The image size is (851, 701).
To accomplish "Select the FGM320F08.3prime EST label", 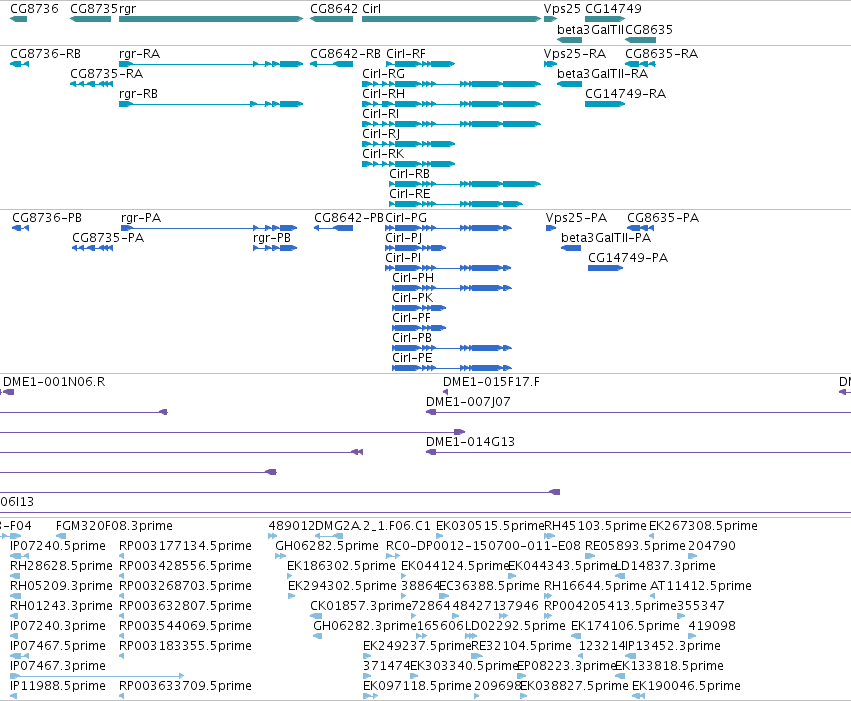I will pos(114,526).
